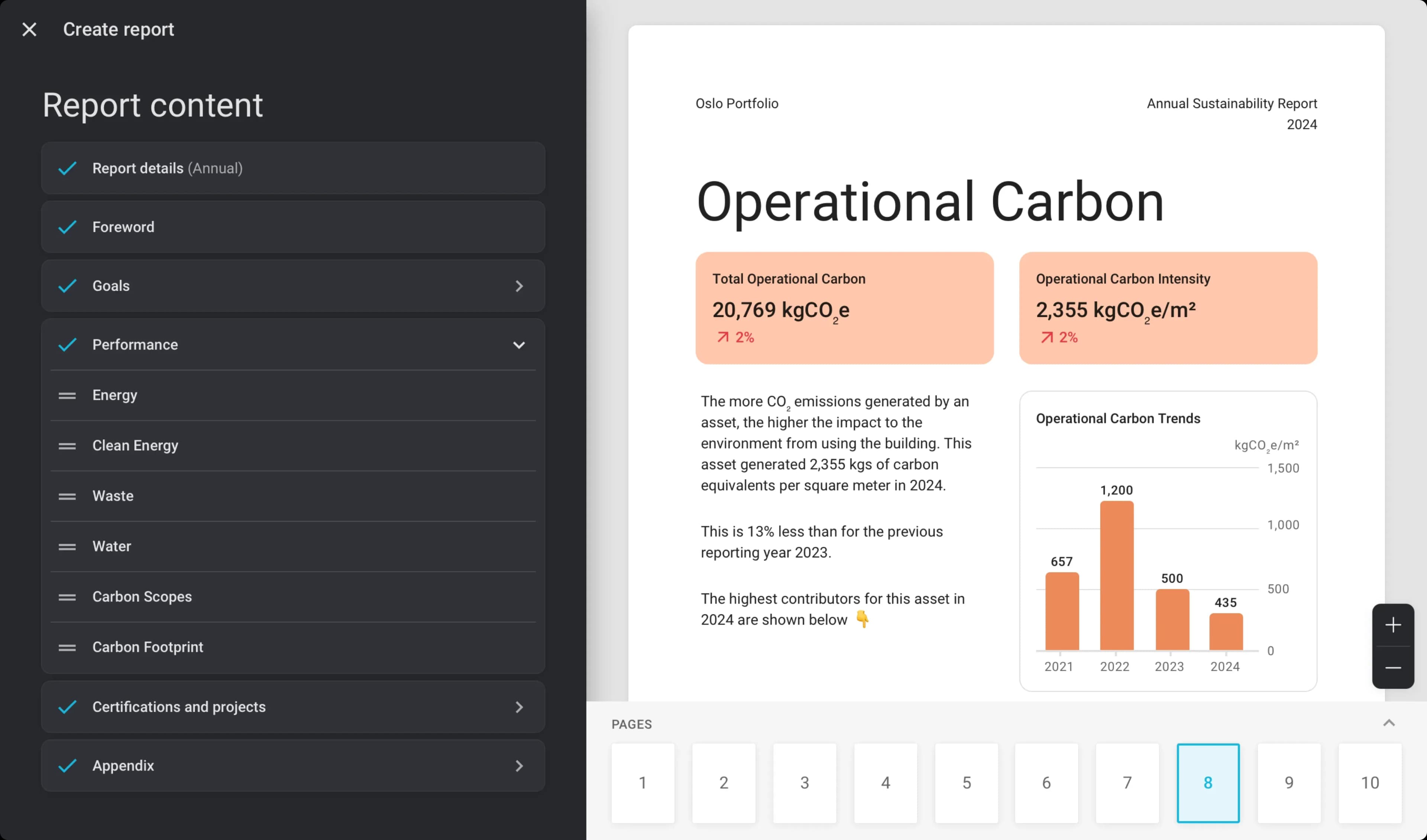This screenshot has height=840, width=1427.
Task: Go to page 1 thumbnail
Action: pyautogui.click(x=643, y=784)
